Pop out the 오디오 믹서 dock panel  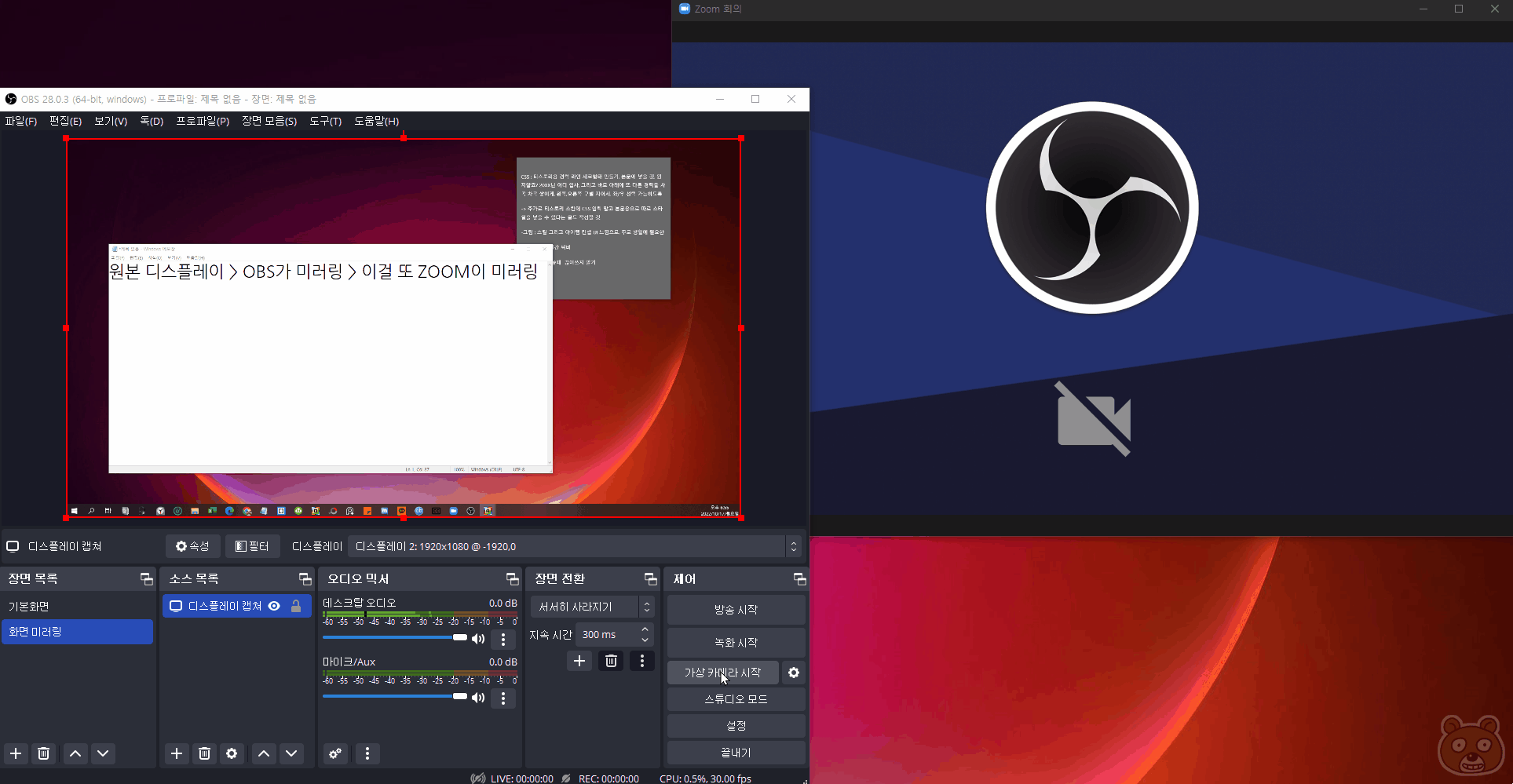(512, 579)
